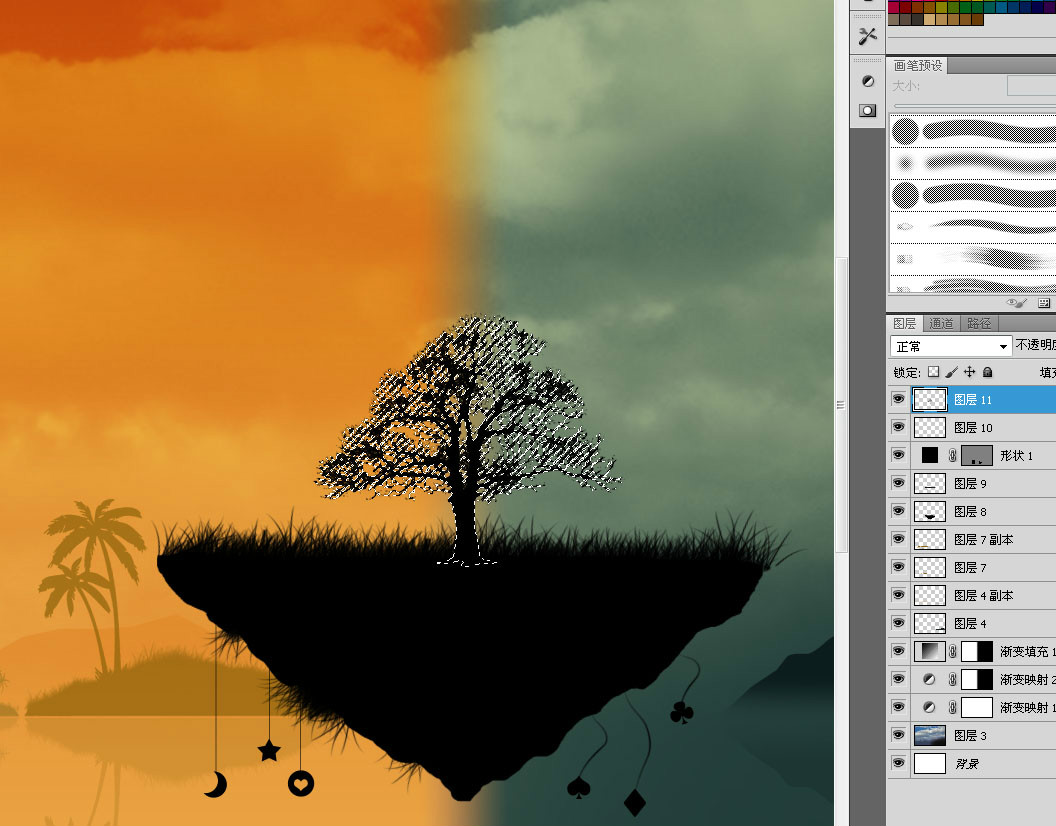Select the fourth tapered brush preset stroke

[972, 227]
